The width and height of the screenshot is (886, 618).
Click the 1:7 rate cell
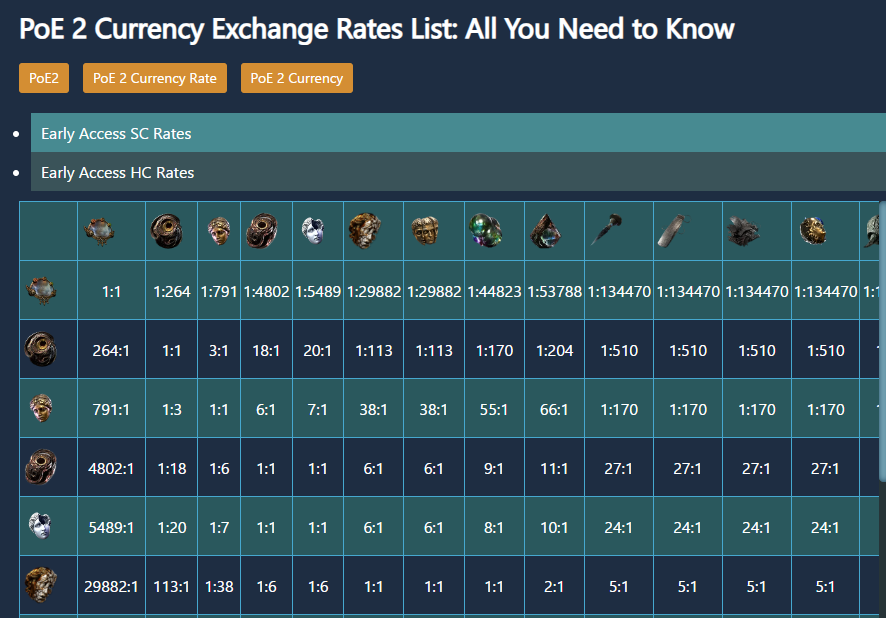click(219, 527)
